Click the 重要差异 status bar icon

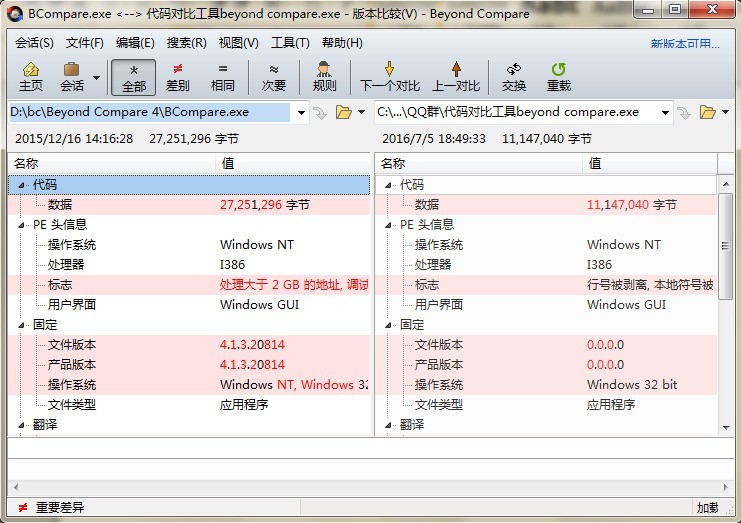click(x=22, y=508)
